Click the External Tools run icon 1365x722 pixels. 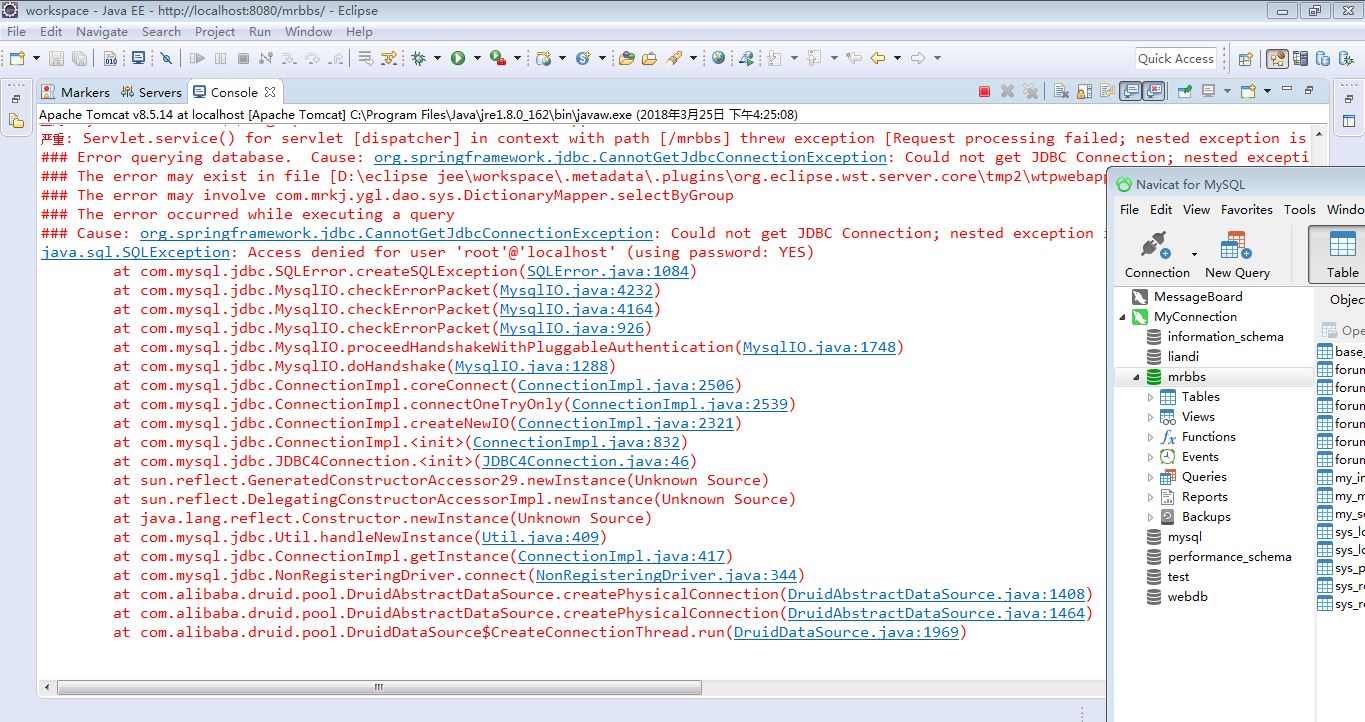click(x=498, y=58)
